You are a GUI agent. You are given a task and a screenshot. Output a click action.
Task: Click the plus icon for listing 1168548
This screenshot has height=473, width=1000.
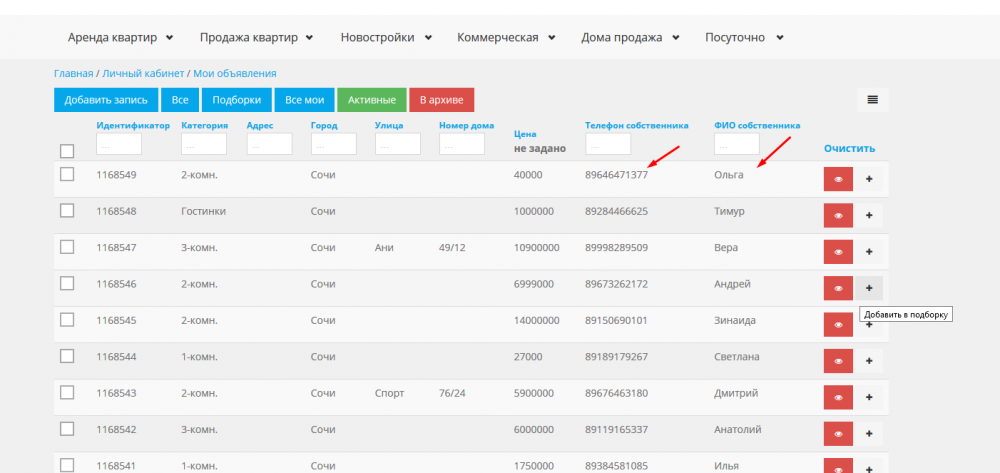[868, 215]
